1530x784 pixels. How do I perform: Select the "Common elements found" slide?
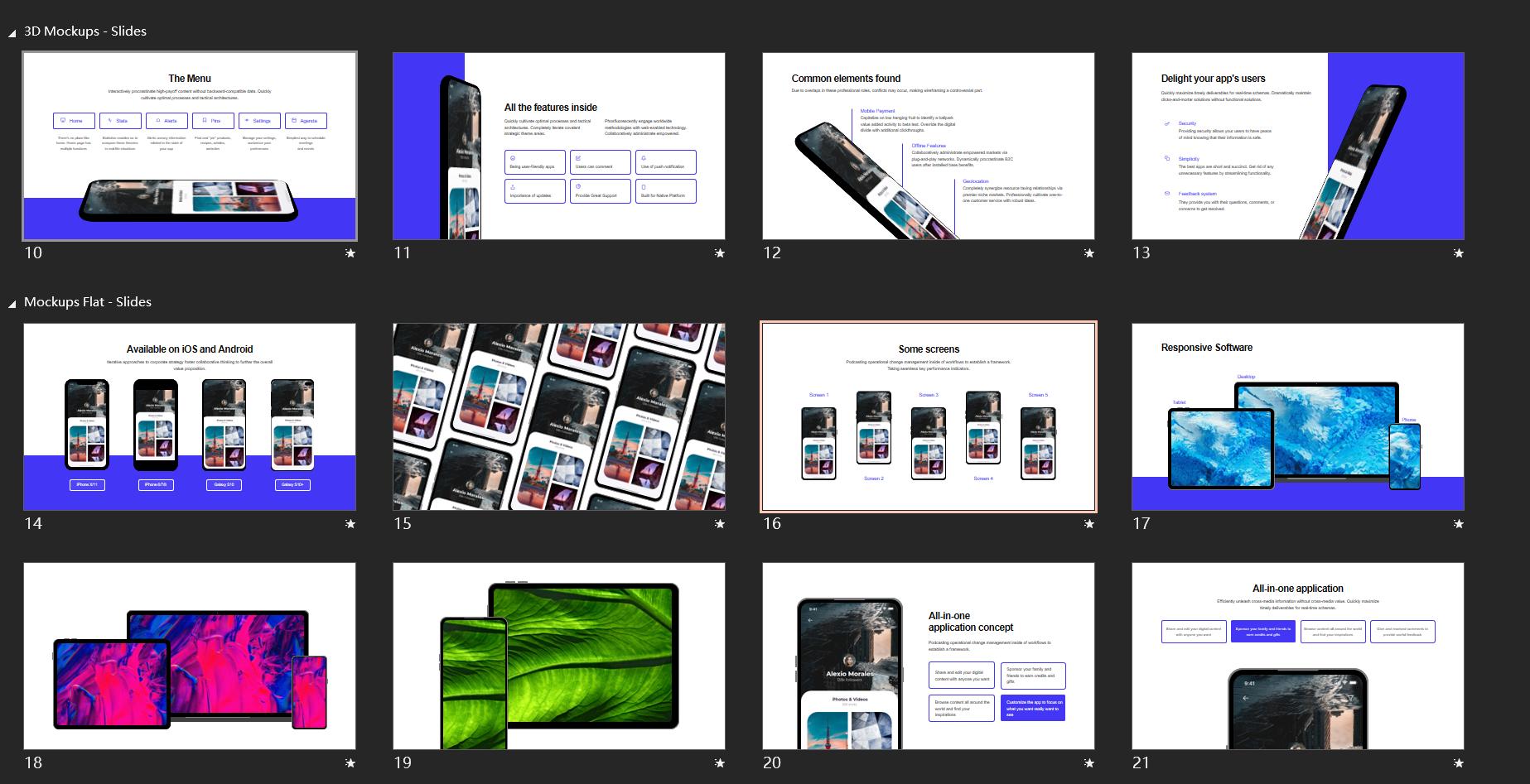coord(929,147)
